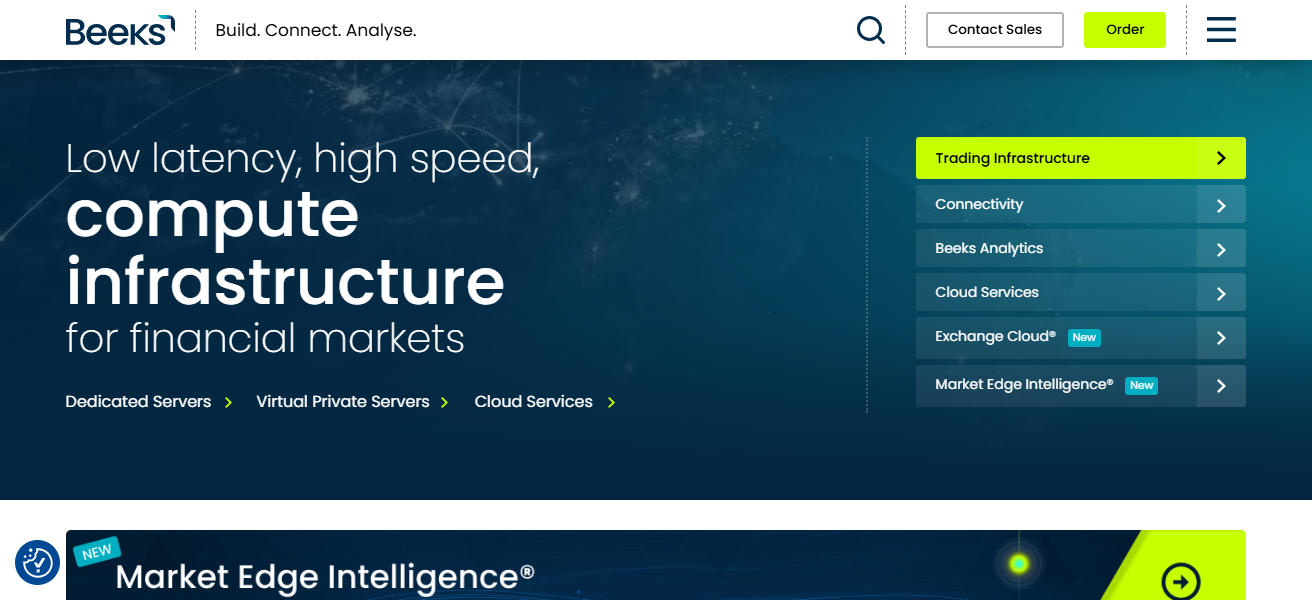
Task: Expand the Trading Infrastructure chevron
Action: [x=1220, y=157]
